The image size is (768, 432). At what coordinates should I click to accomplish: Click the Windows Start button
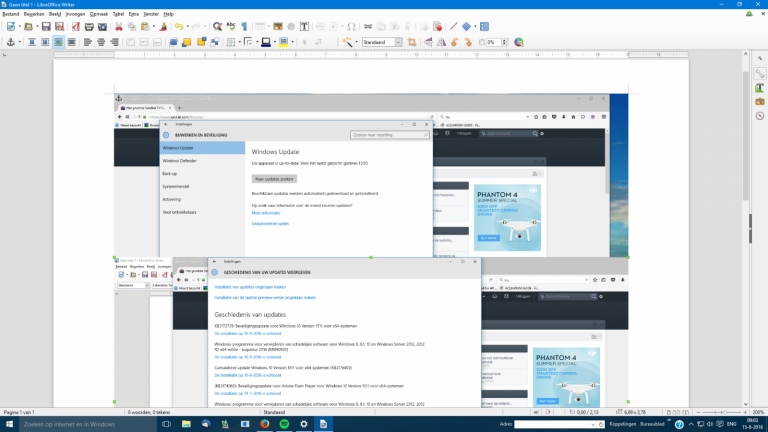tap(10, 424)
